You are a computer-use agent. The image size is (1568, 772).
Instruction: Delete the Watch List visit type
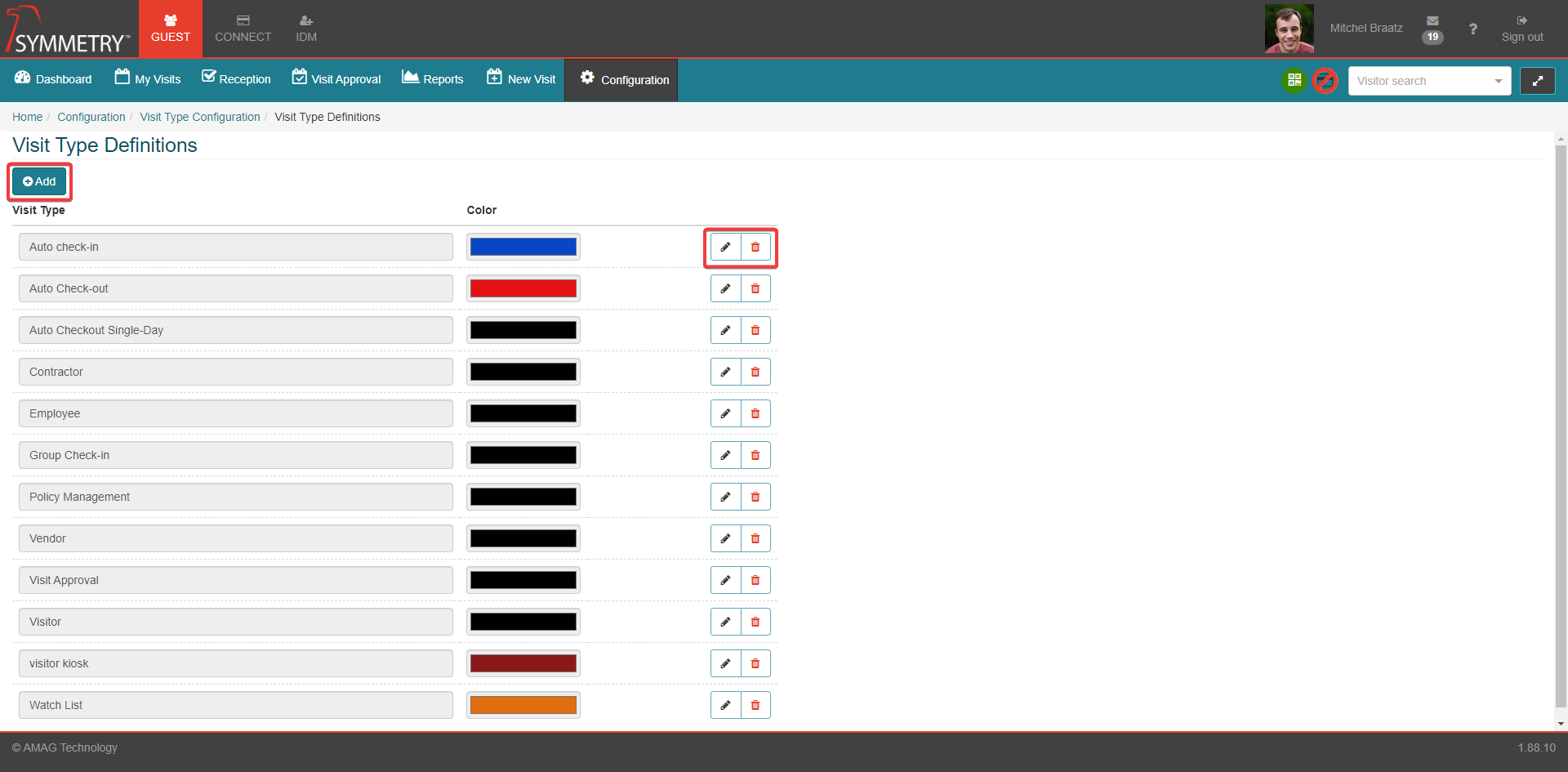[x=755, y=705]
